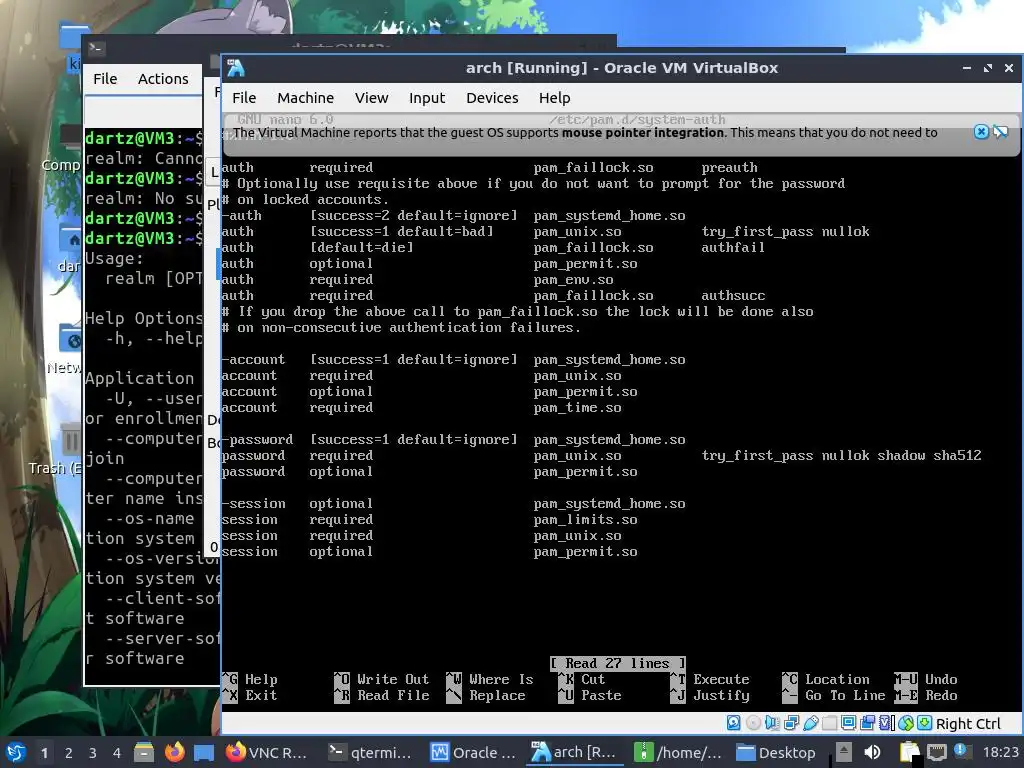Dismiss the mouse pointer integration notification
This screenshot has width=1024, height=768.
tap(981, 132)
